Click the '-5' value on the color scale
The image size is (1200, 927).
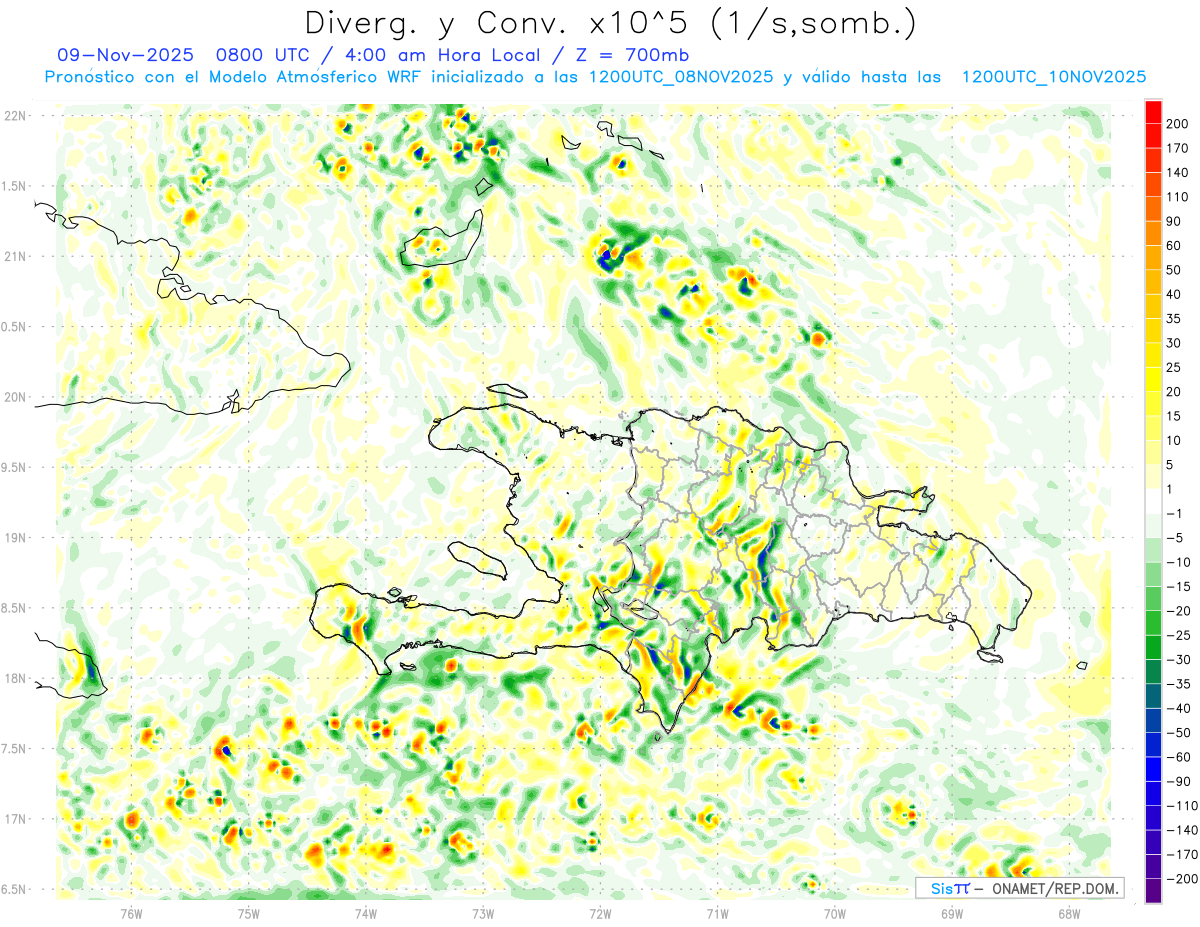point(1174,538)
